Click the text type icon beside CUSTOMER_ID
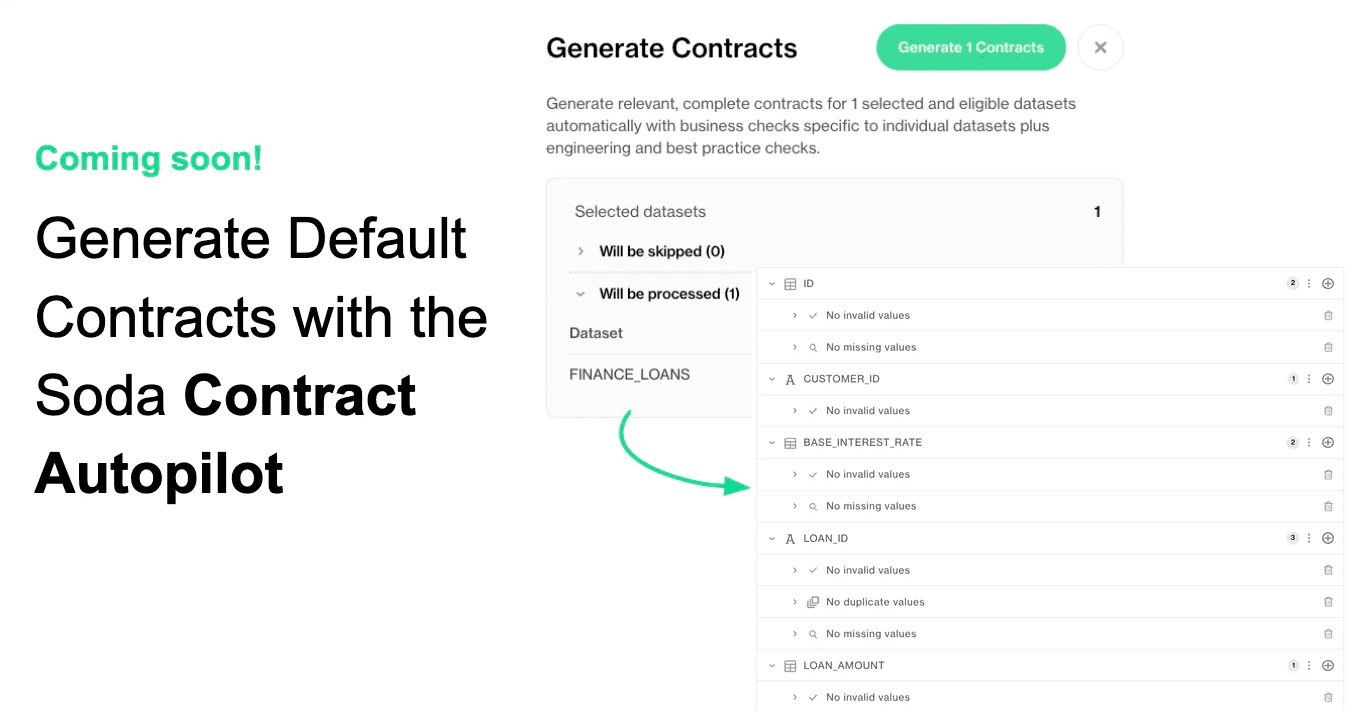The image size is (1354, 713). [x=789, y=379]
